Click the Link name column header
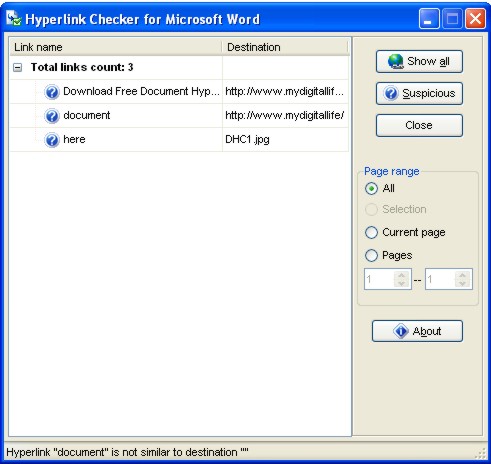This screenshot has height=464, width=491. pos(116,47)
